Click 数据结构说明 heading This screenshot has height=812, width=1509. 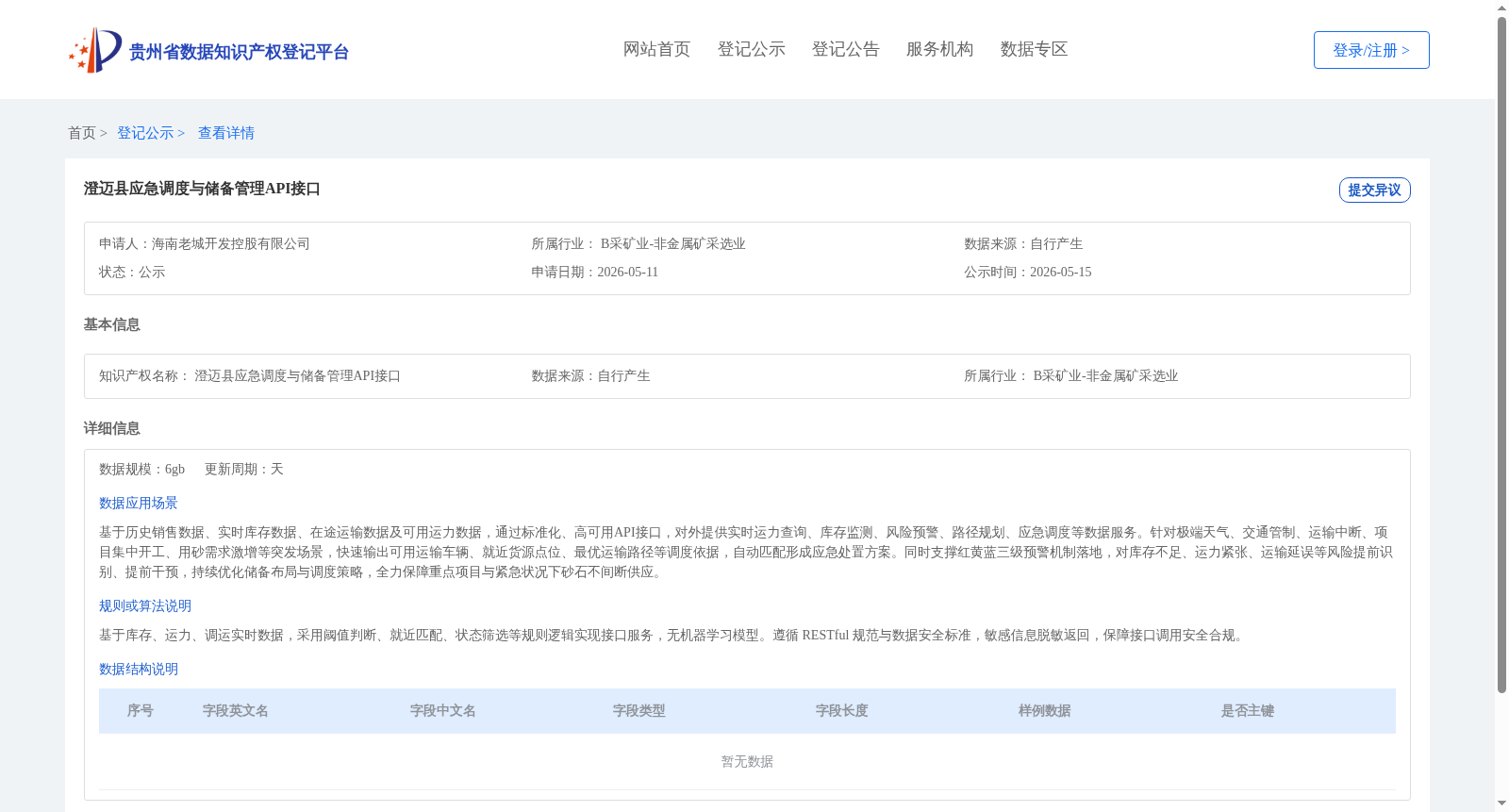point(139,669)
